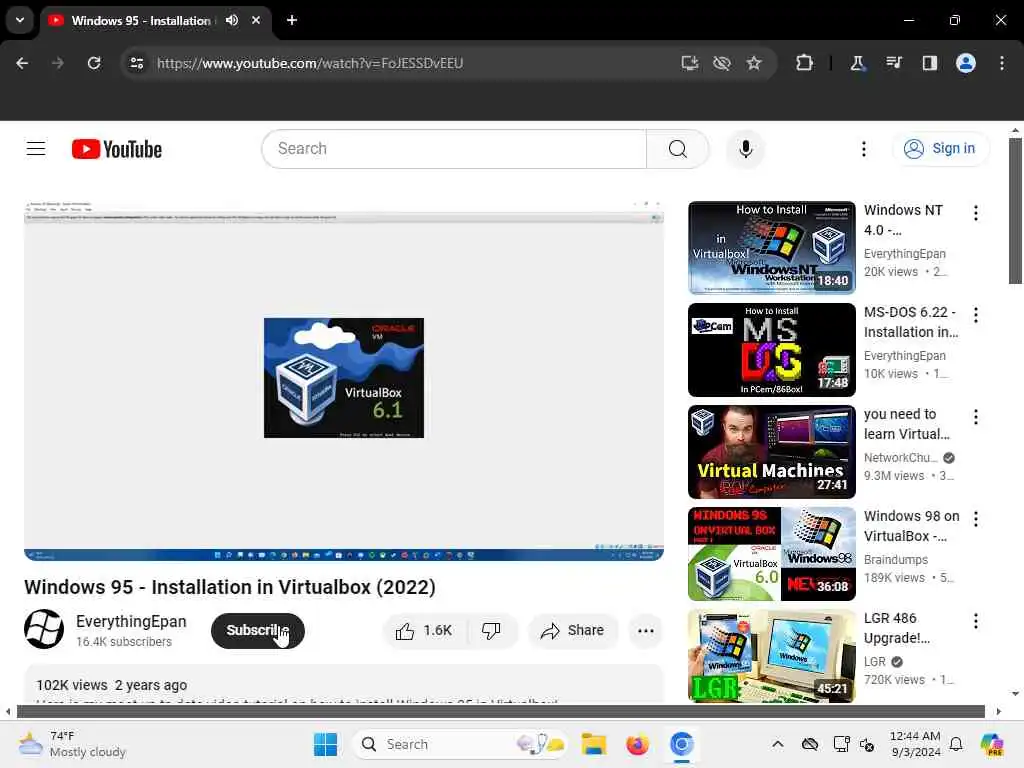Open media controls icon in toolbar
Image resolution: width=1024 pixels, height=768 pixels.
(893, 63)
